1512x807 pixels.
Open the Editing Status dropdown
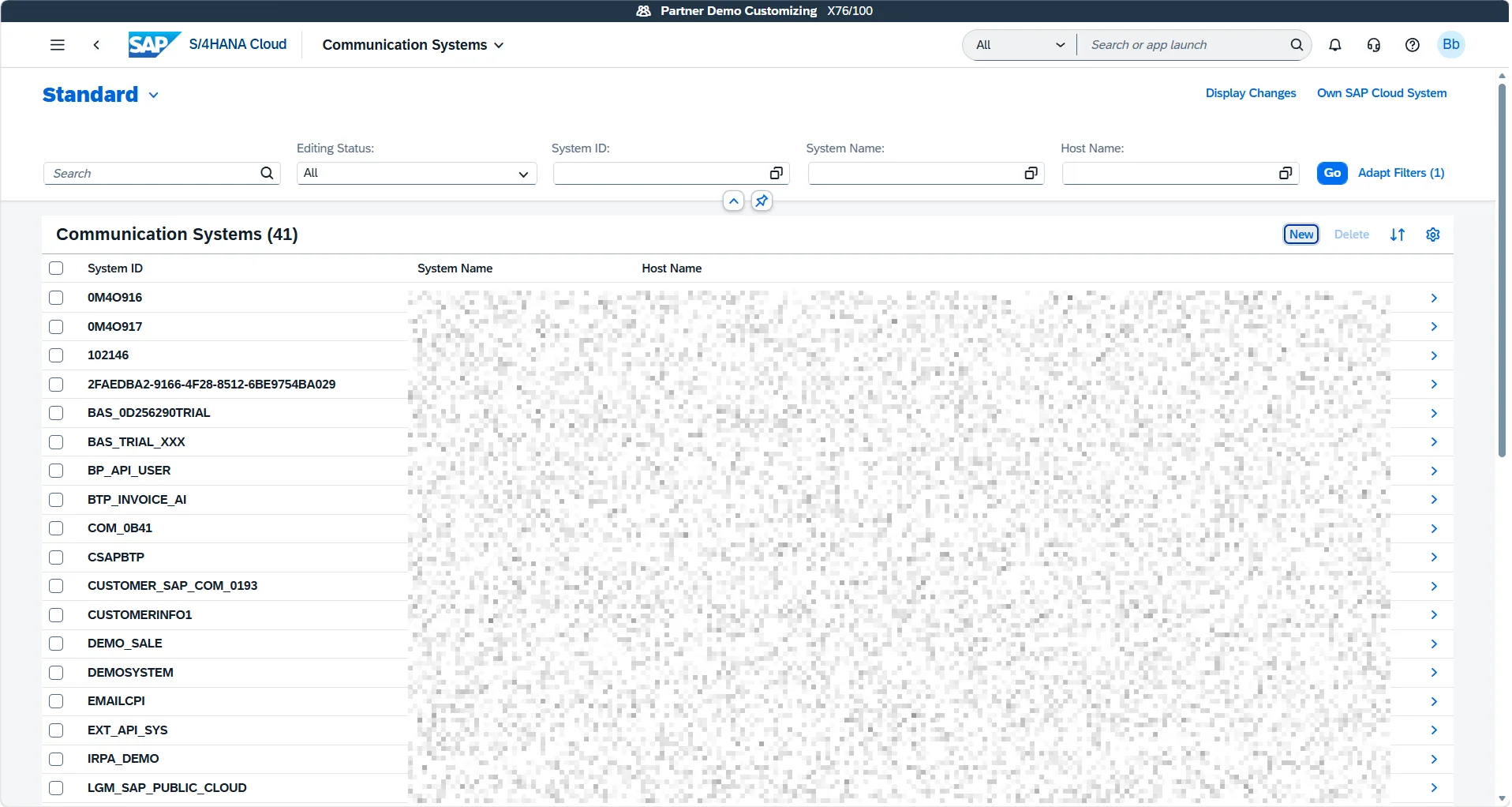coord(417,174)
